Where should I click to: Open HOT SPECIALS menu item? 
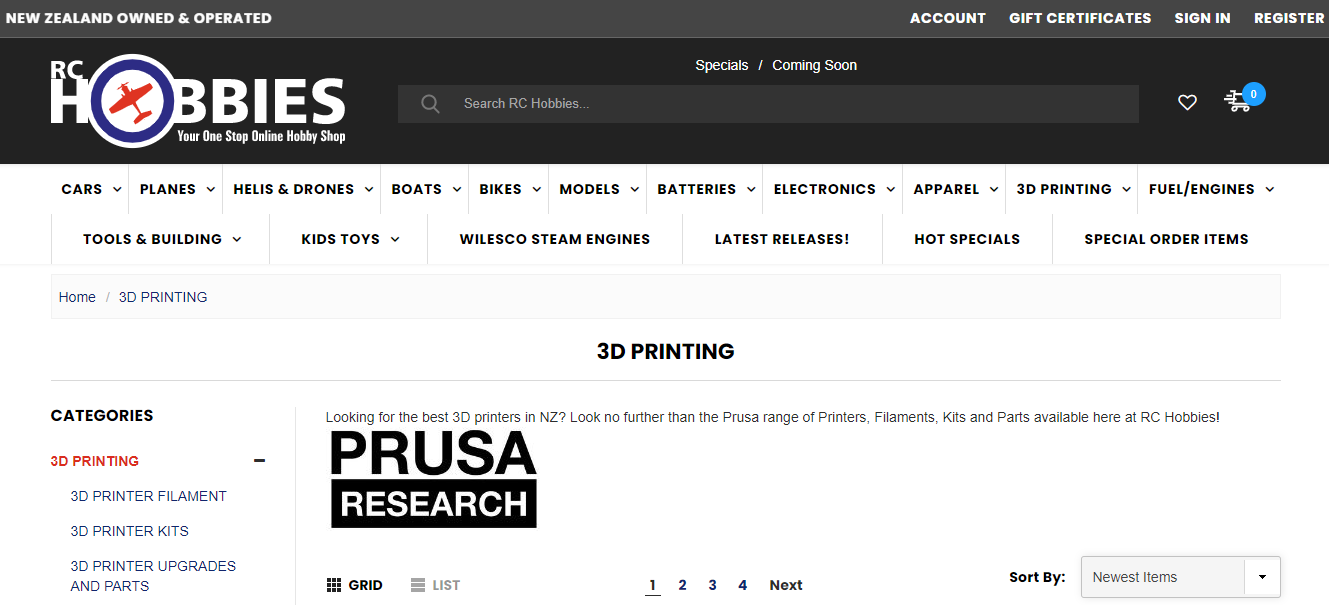(x=967, y=239)
